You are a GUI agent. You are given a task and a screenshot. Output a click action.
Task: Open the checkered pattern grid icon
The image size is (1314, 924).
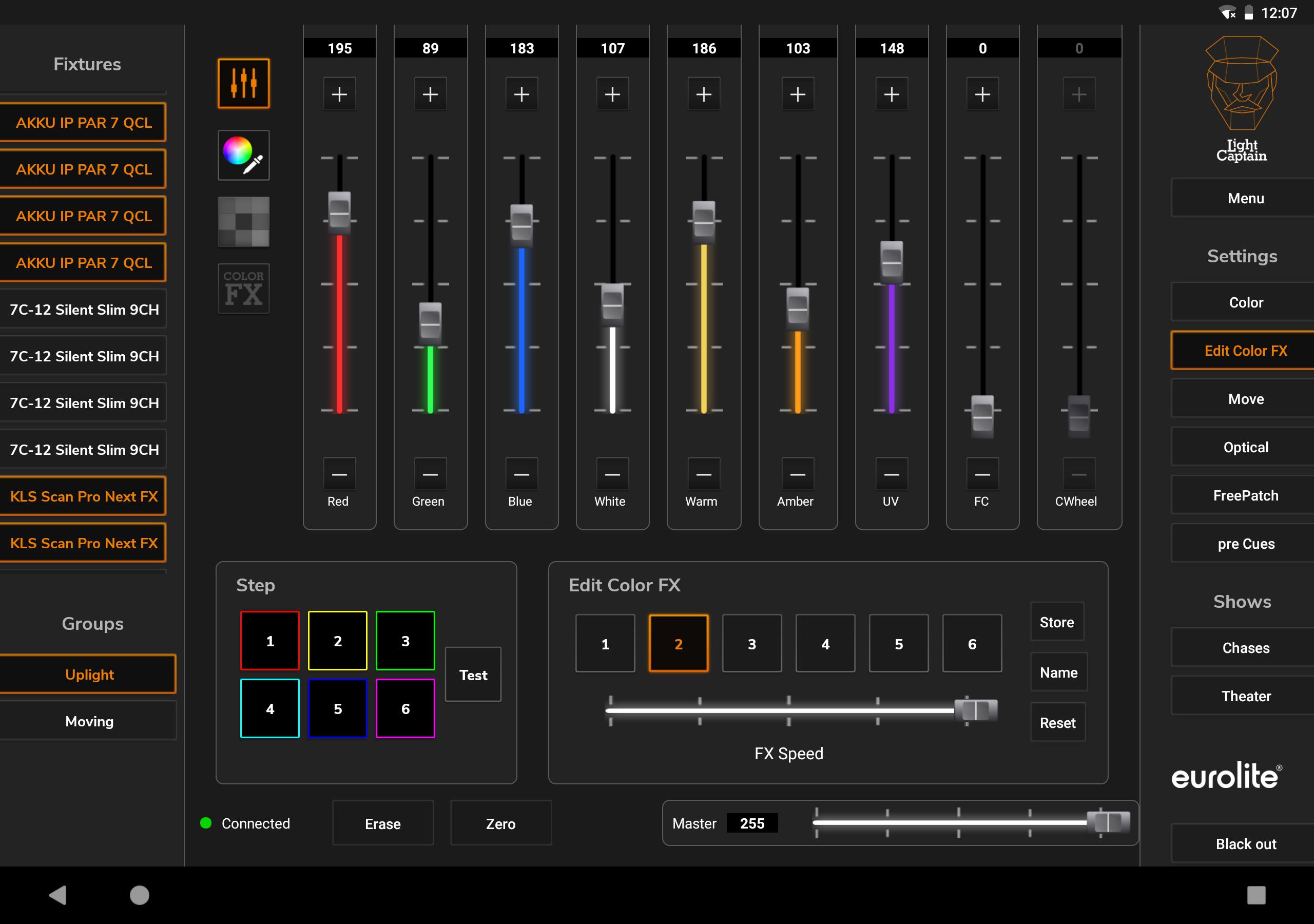tap(243, 222)
